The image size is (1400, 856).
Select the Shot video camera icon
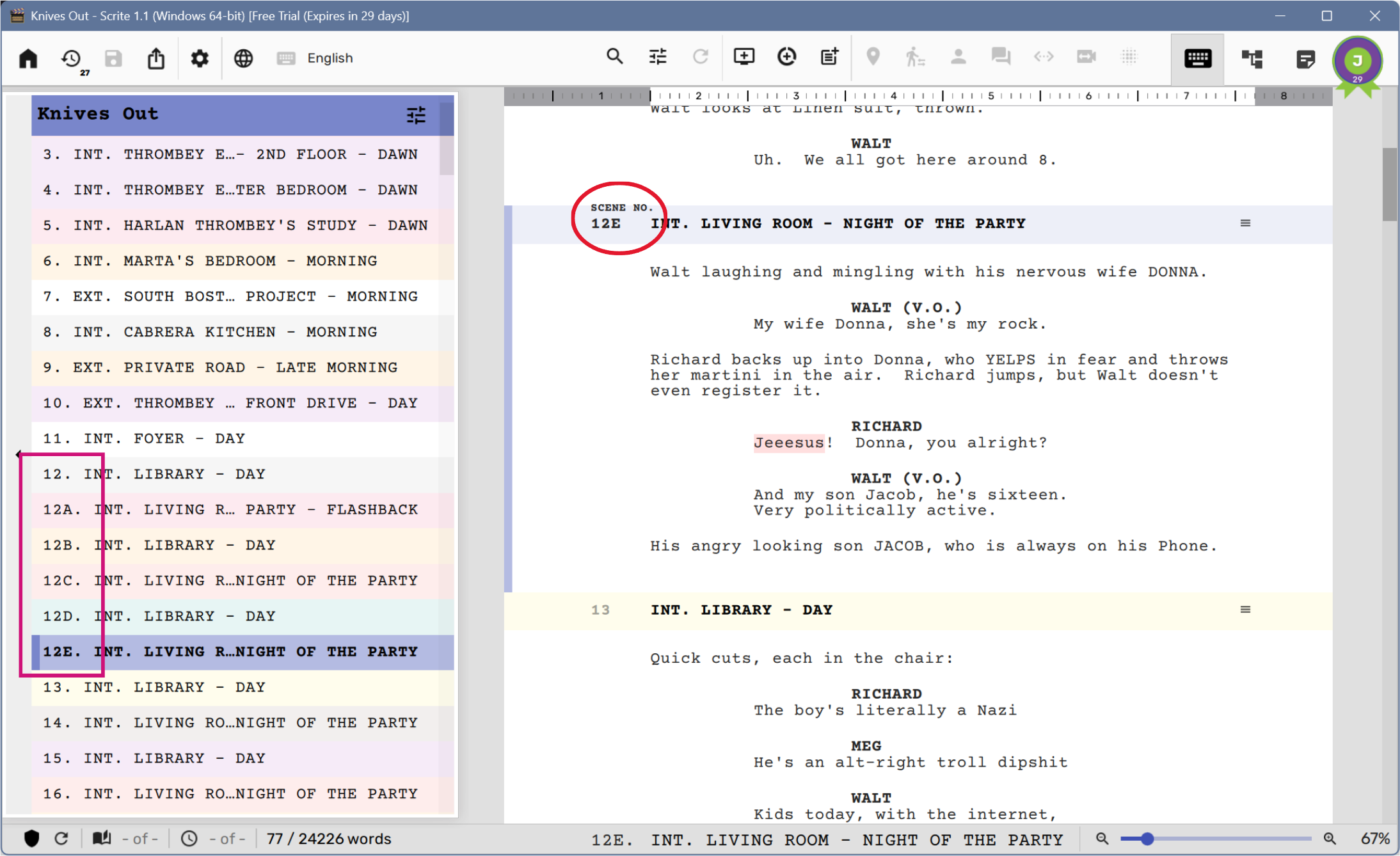point(1086,56)
